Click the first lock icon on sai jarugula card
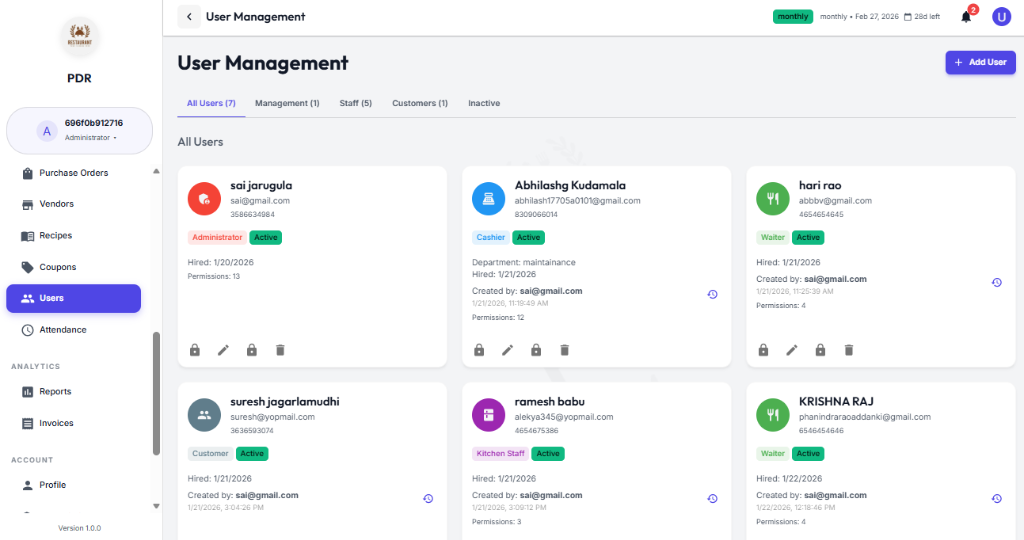The image size is (1024, 540). [x=195, y=350]
